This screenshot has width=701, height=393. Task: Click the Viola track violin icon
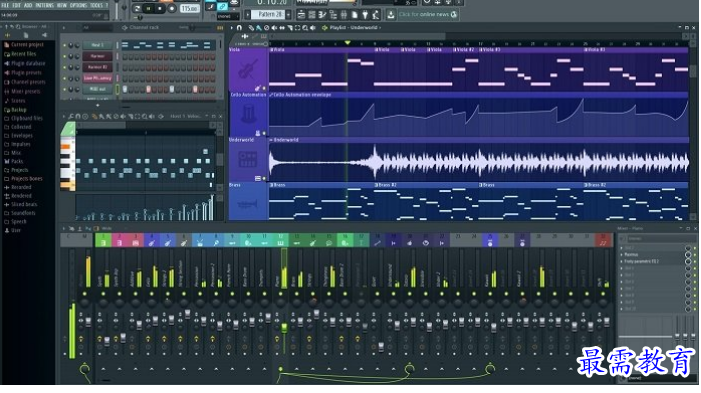(248, 69)
